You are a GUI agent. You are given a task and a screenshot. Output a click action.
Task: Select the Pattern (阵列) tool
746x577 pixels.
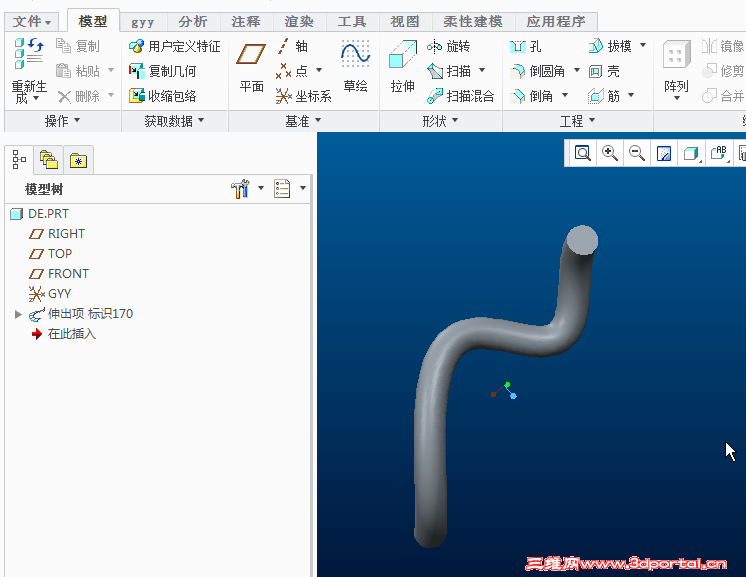point(676,66)
